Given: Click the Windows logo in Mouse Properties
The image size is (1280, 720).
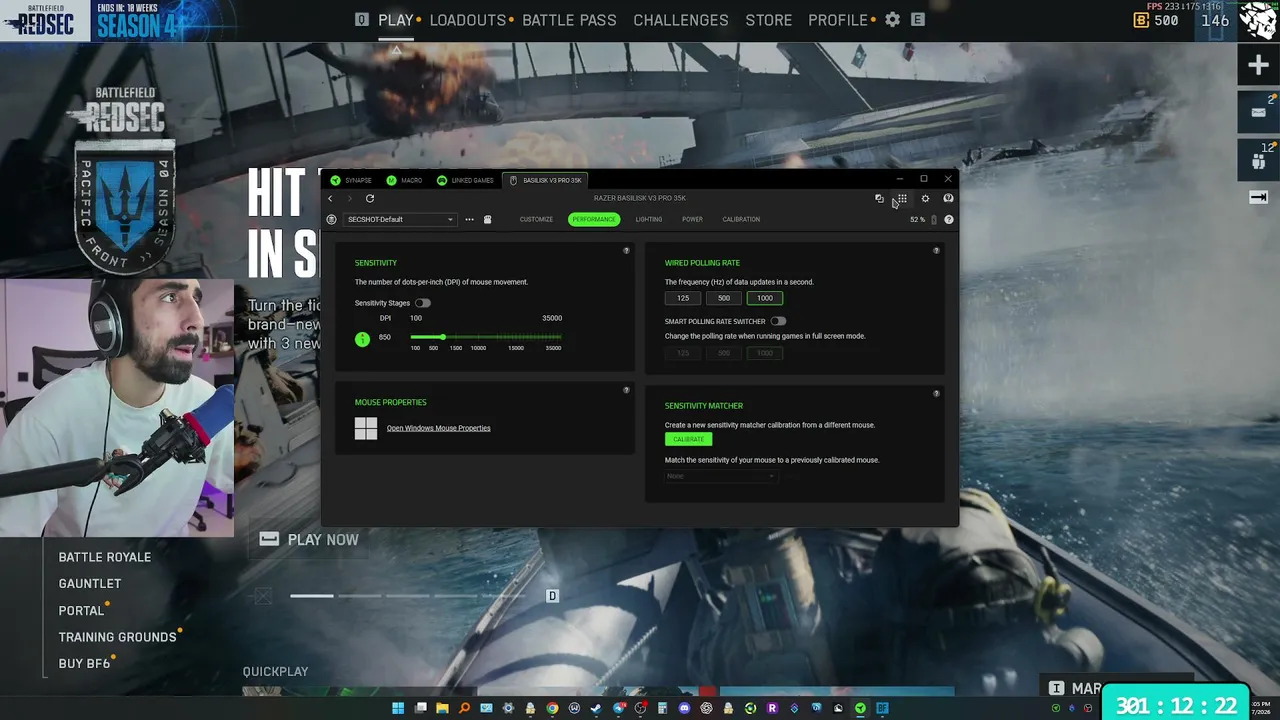Looking at the screenshot, I should point(366,428).
